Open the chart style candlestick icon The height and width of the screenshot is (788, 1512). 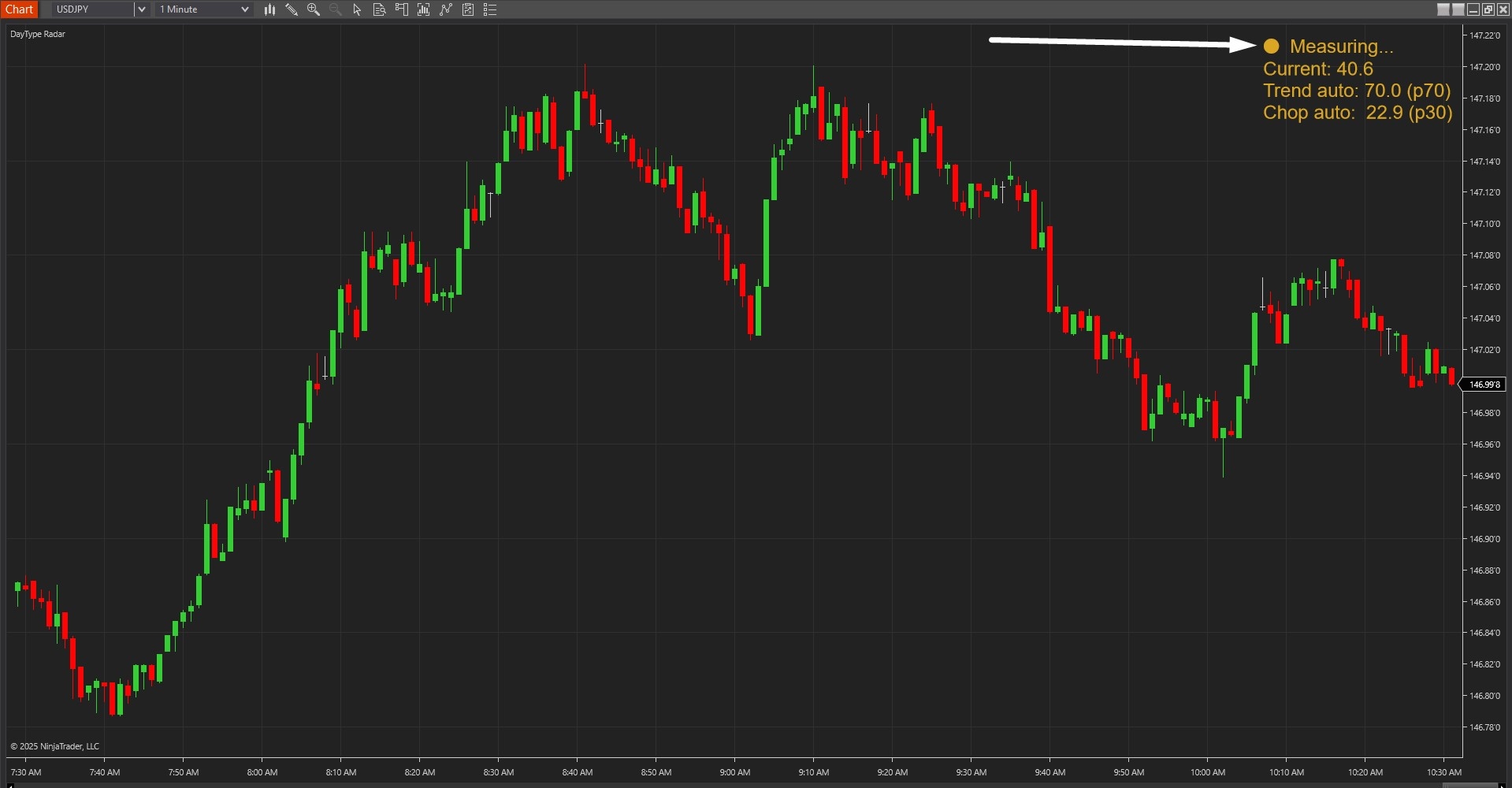coord(270,9)
